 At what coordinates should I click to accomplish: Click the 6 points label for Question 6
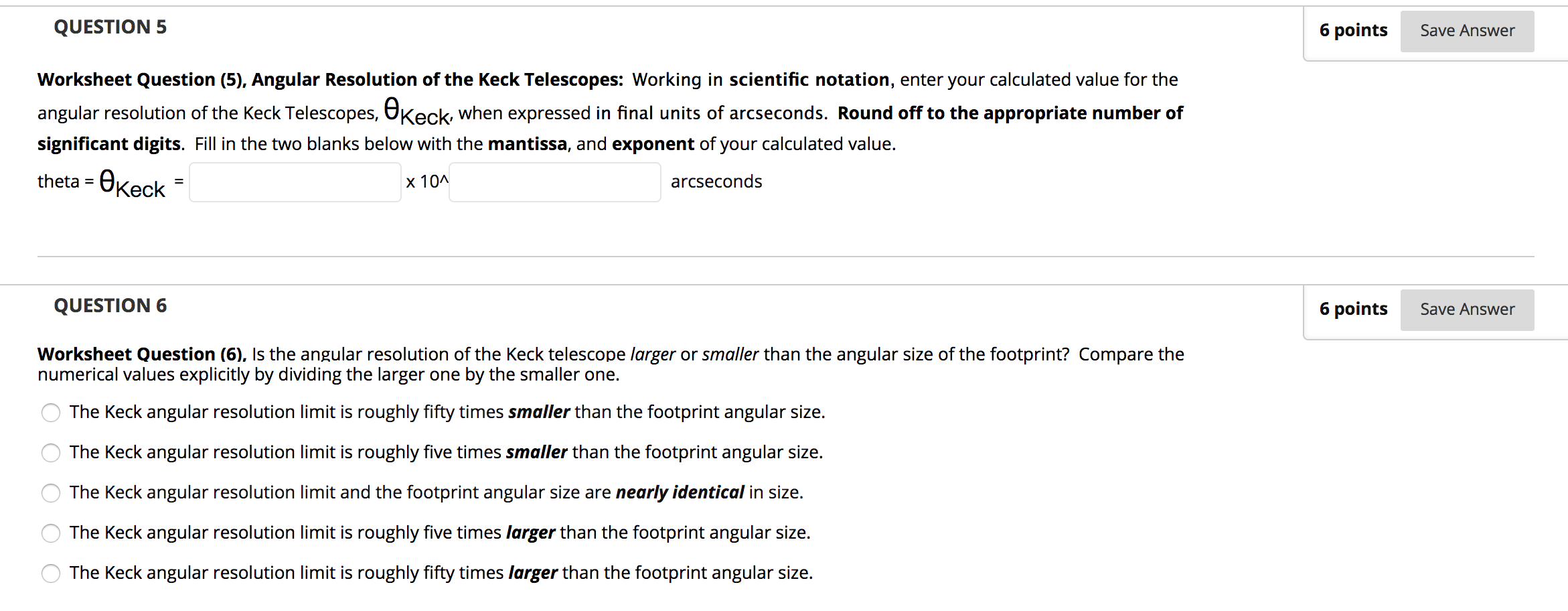click(x=1353, y=309)
